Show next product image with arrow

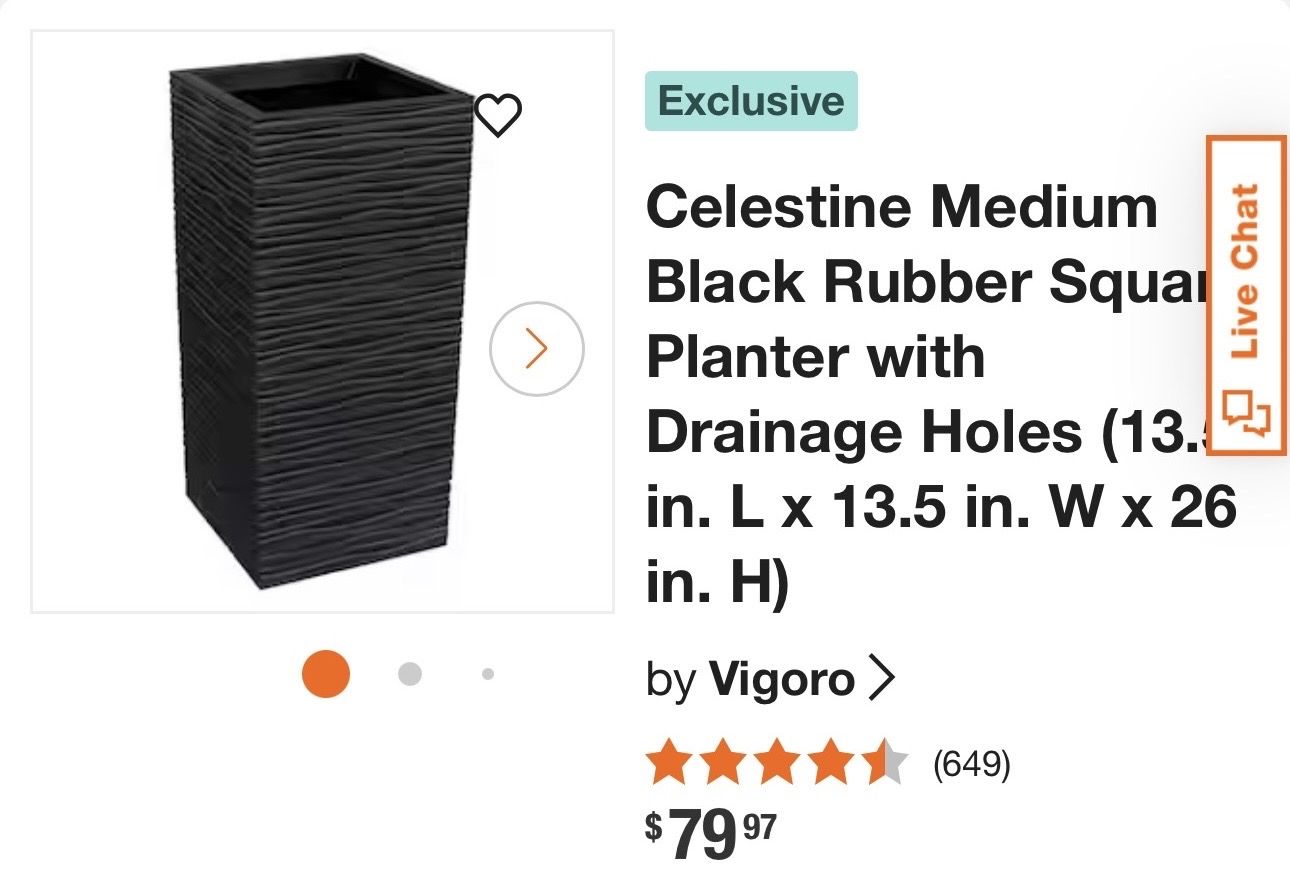click(x=536, y=348)
